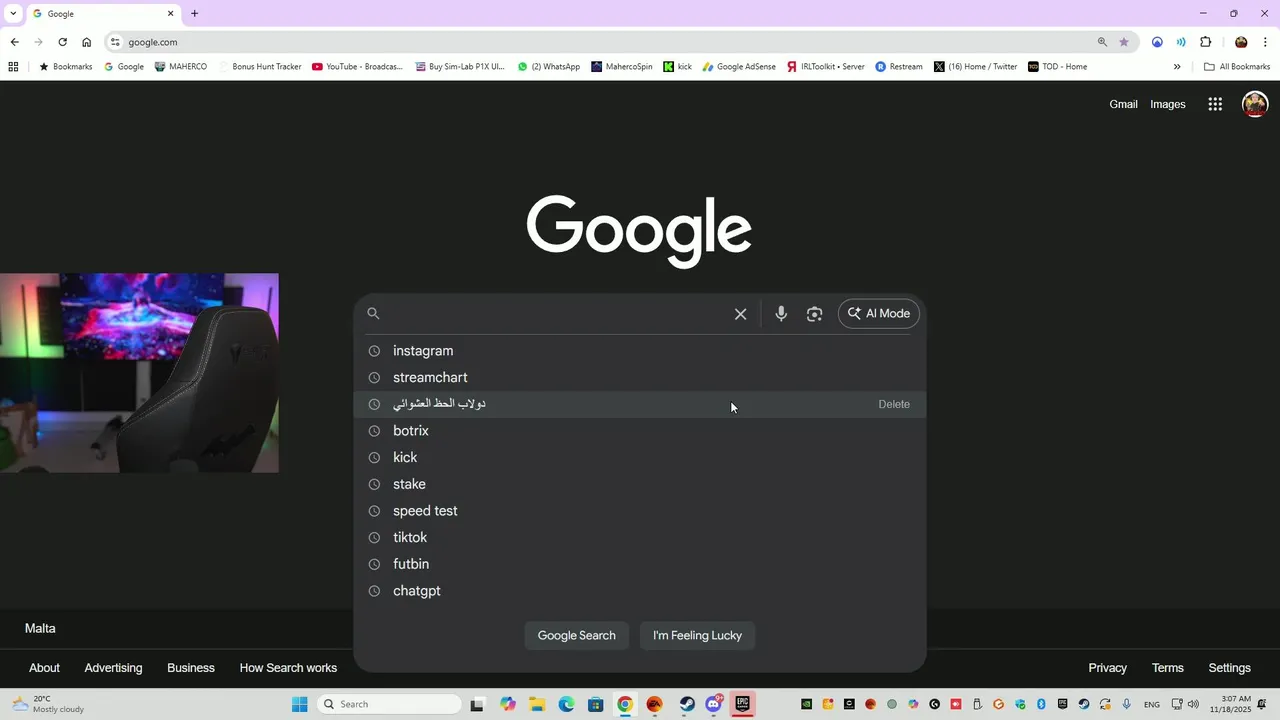Select the botrix suggestion
Screen dimensions: 1280x720
pos(640,431)
